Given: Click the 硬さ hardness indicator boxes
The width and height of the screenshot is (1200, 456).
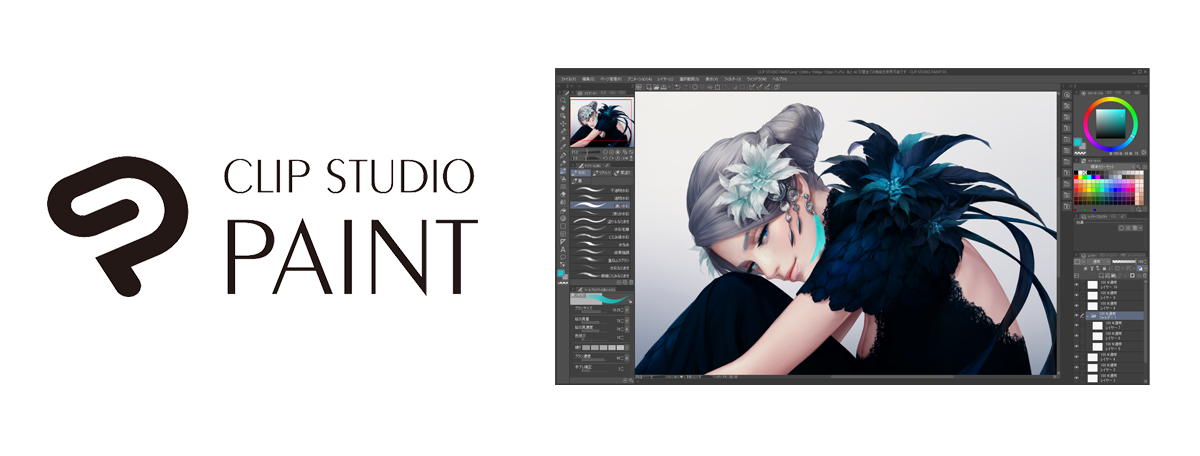Looking at the screenshot, I should click(604, 348).
